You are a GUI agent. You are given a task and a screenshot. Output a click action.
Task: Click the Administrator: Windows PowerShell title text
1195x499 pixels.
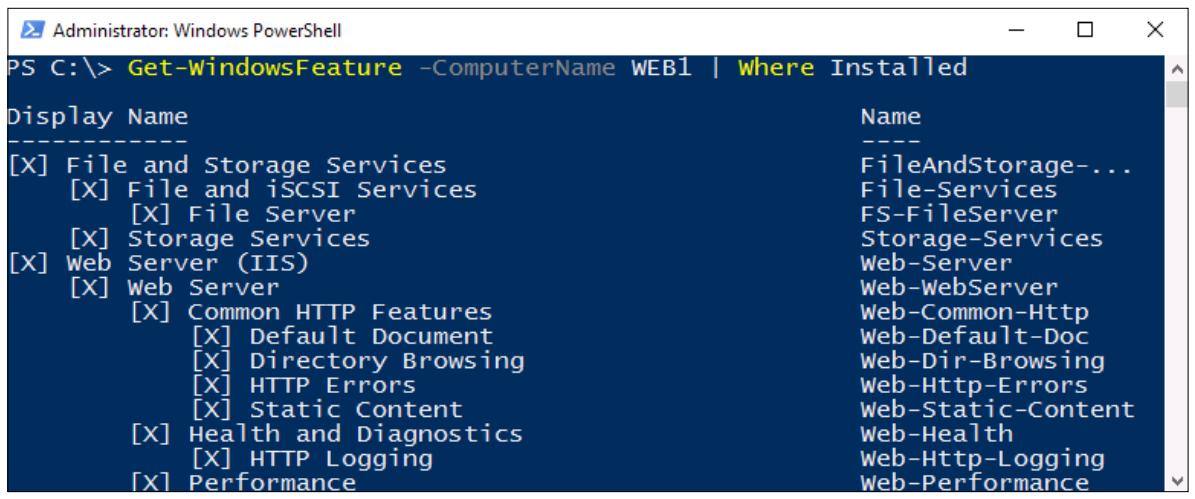(x=197, y=31)
